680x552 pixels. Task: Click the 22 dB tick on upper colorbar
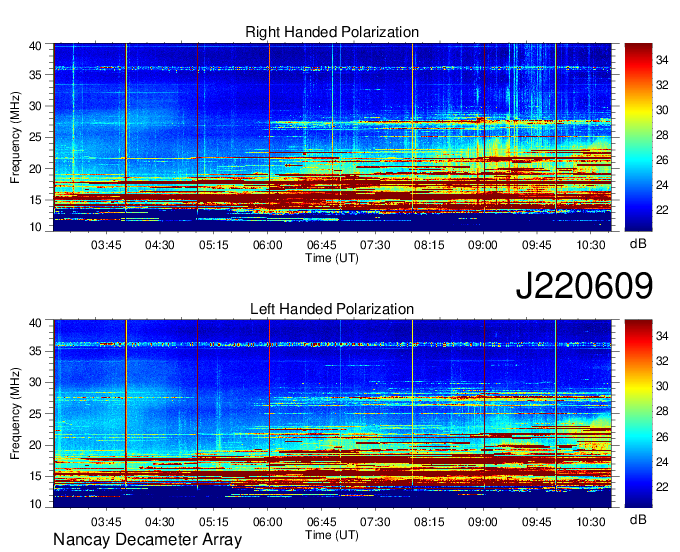pyautogui.click(x=662, y=210)
